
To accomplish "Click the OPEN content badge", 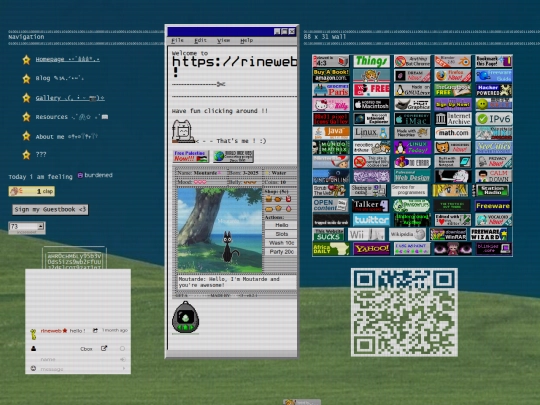I will point(330,206).
